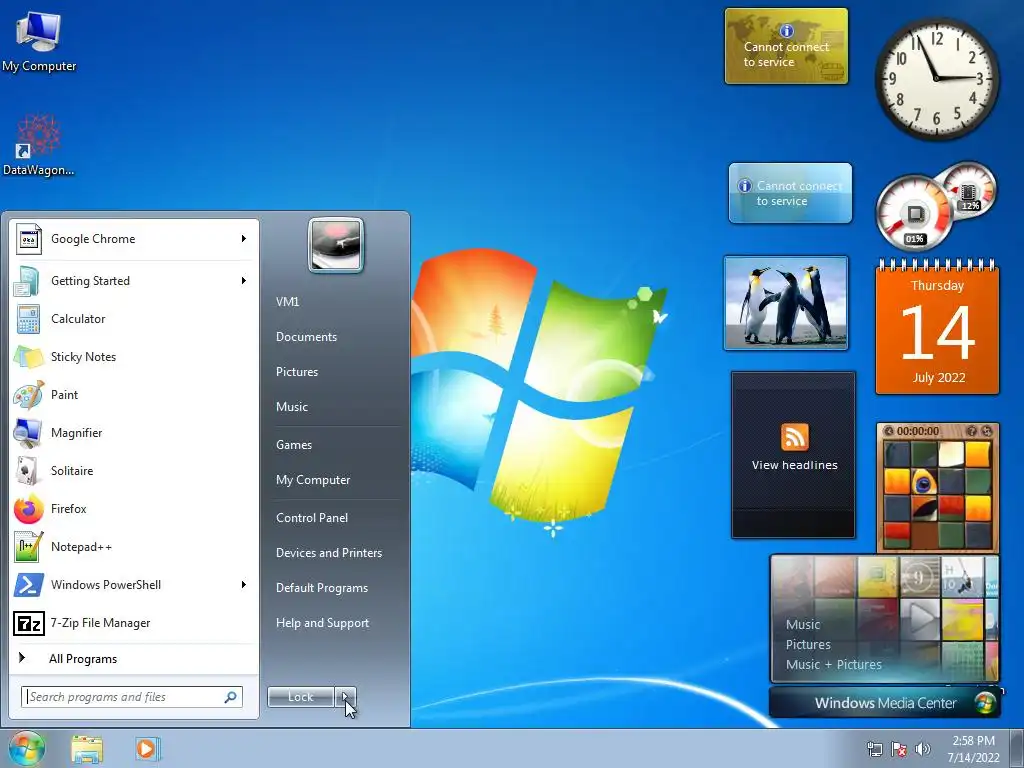Select the My Computer desktop icon
The image size is (1024, 768).
39,40
